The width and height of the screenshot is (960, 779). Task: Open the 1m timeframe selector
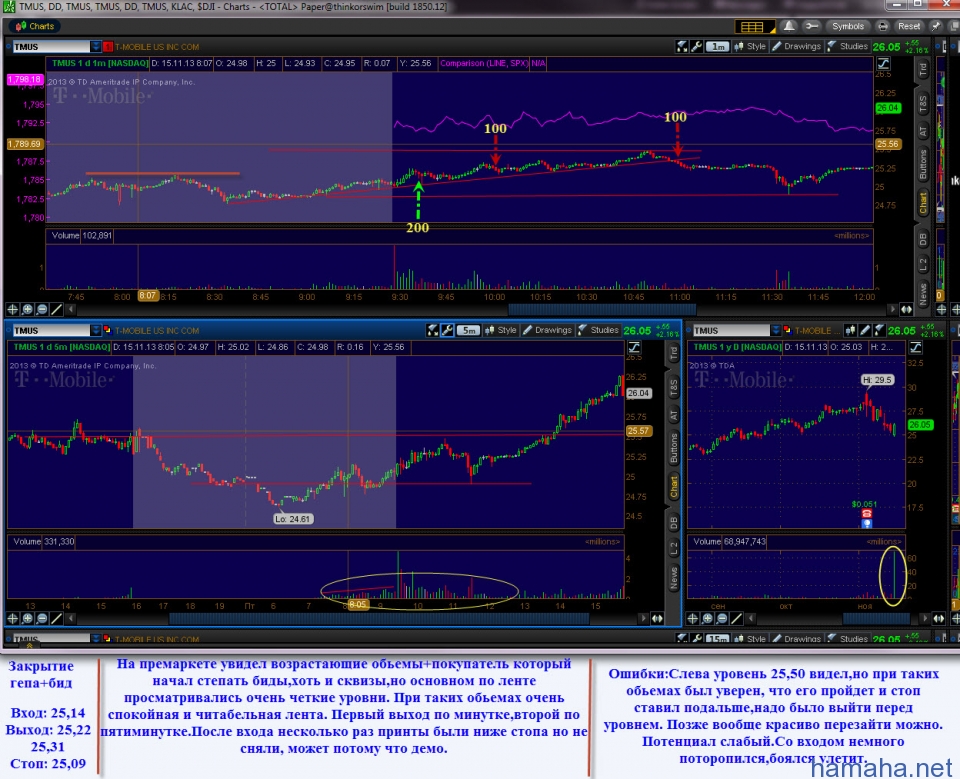[x=718, y=47]
